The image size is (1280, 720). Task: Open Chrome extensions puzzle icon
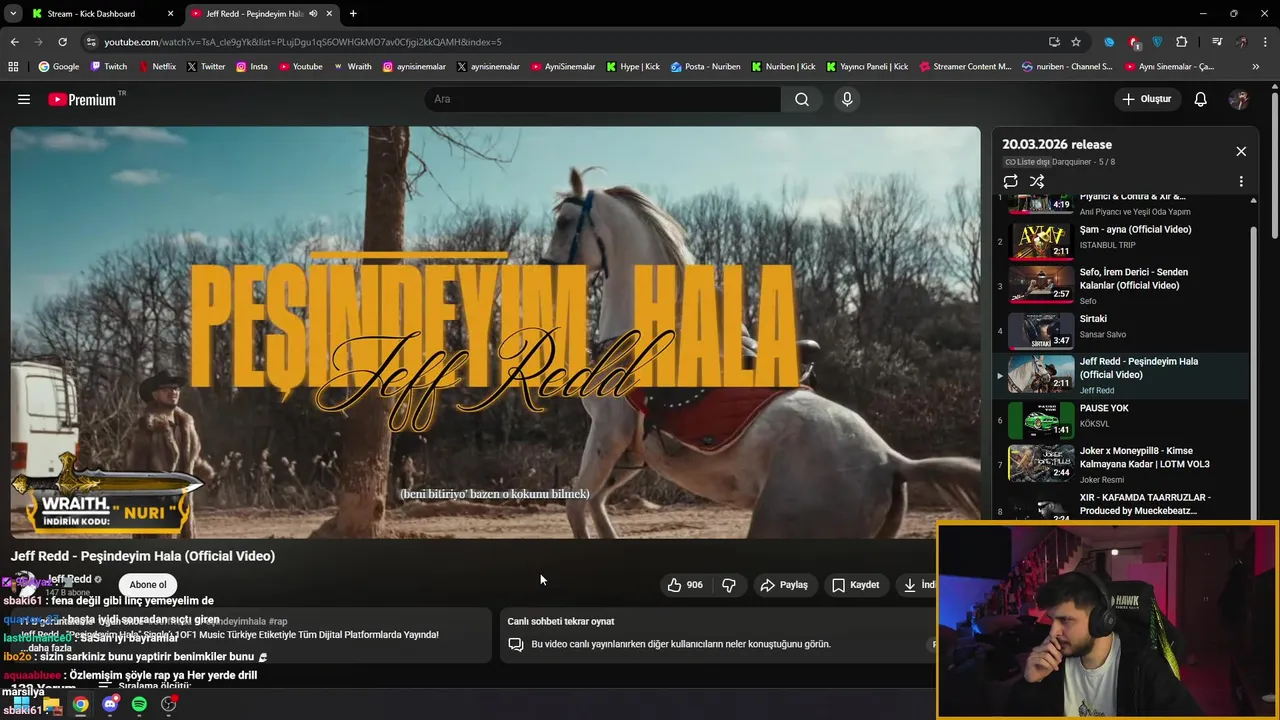(1182, 42)
